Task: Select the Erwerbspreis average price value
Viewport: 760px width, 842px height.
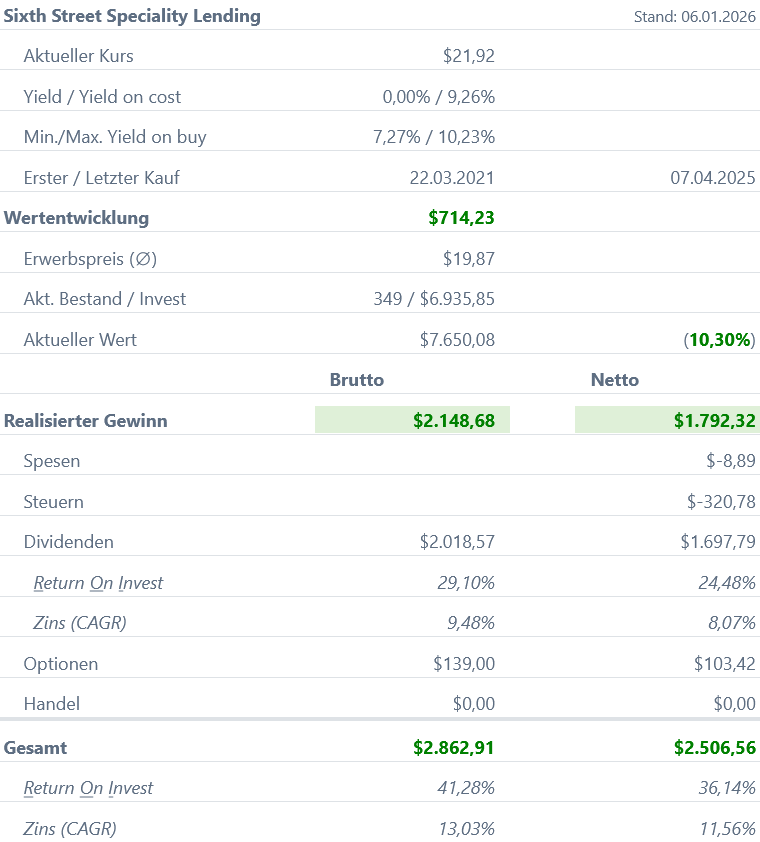Action: (468, 259)
